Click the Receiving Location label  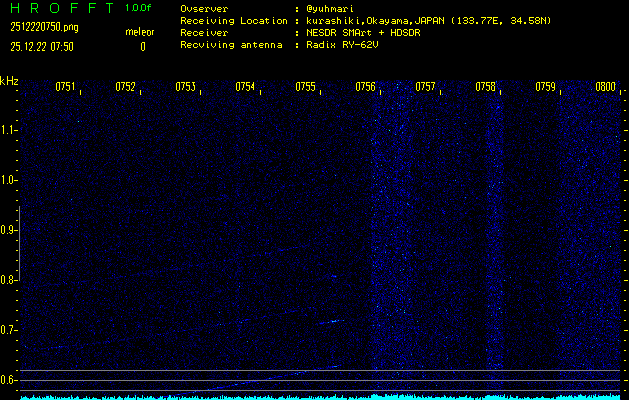(x=234, y=21)
